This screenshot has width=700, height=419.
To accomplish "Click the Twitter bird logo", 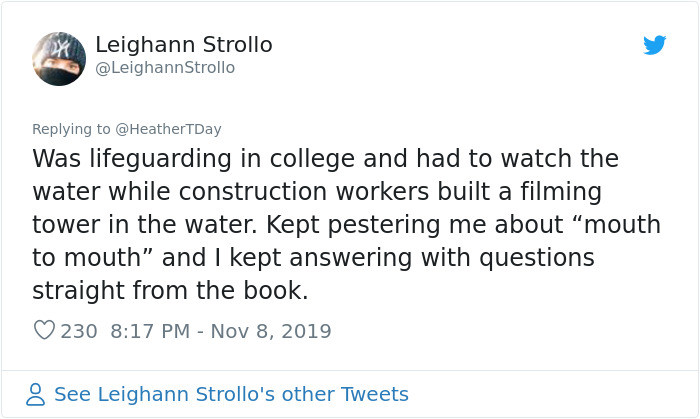I will click(x=654, y=45).
